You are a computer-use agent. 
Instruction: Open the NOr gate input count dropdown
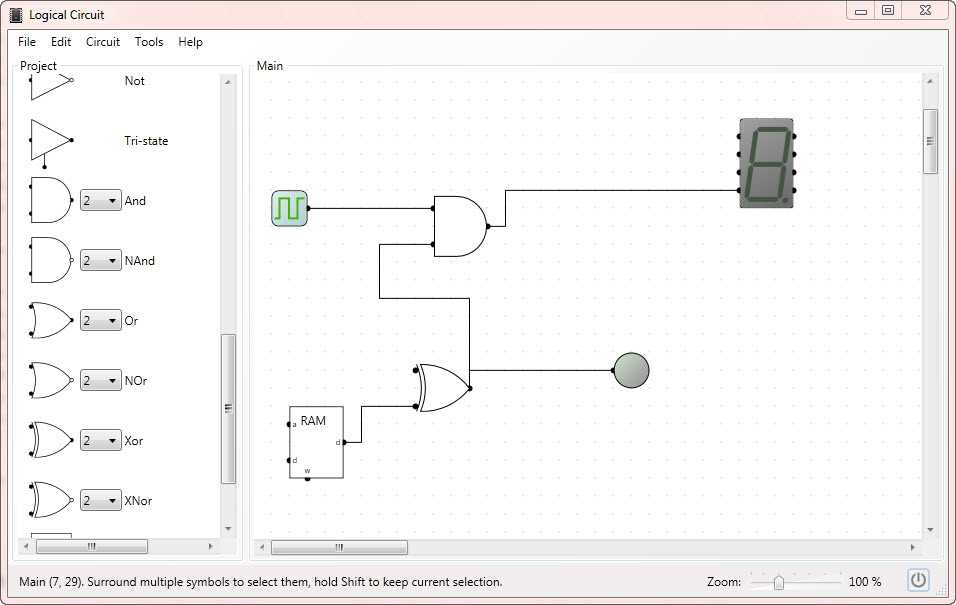[x=101, y=381]
